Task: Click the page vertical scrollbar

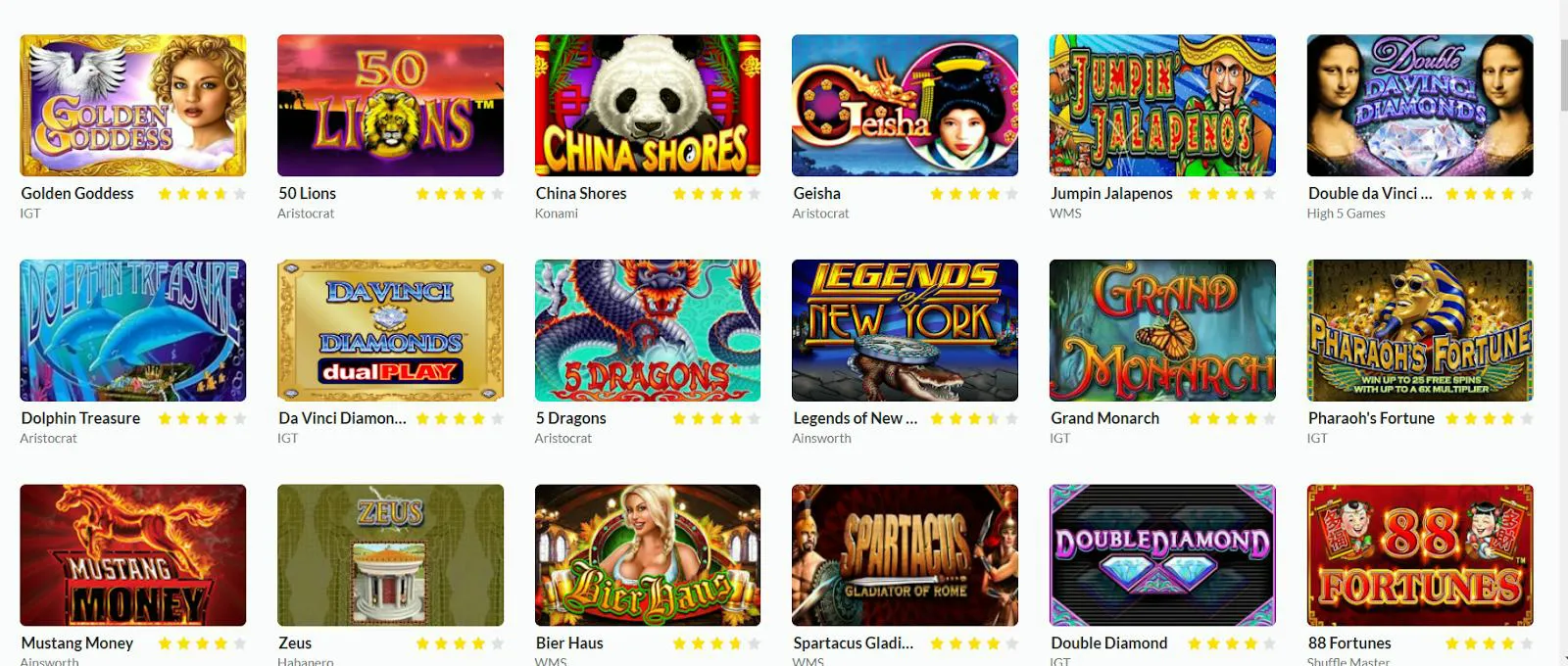Action: pos(1562,333)
